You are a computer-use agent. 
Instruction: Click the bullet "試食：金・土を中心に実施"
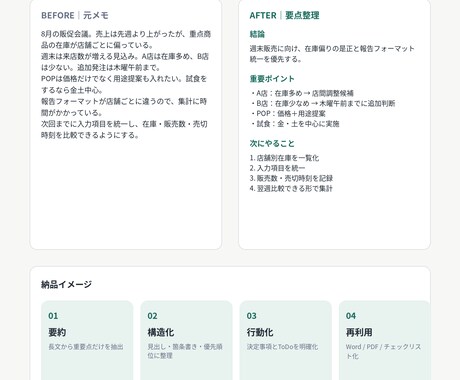click(x=295, y=124)
